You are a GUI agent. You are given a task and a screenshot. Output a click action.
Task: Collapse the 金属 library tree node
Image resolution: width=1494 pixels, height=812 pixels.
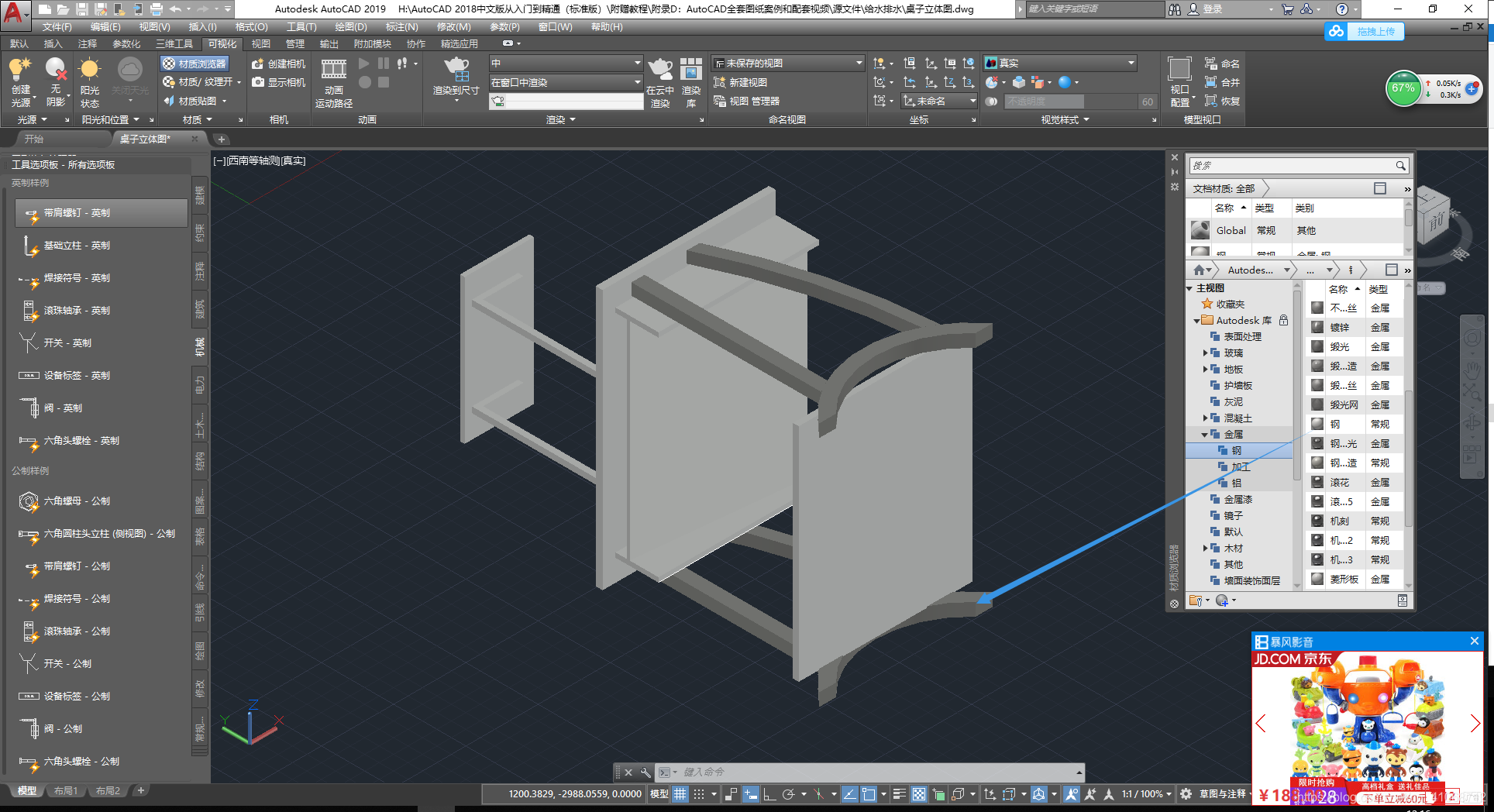[1205, 435]
